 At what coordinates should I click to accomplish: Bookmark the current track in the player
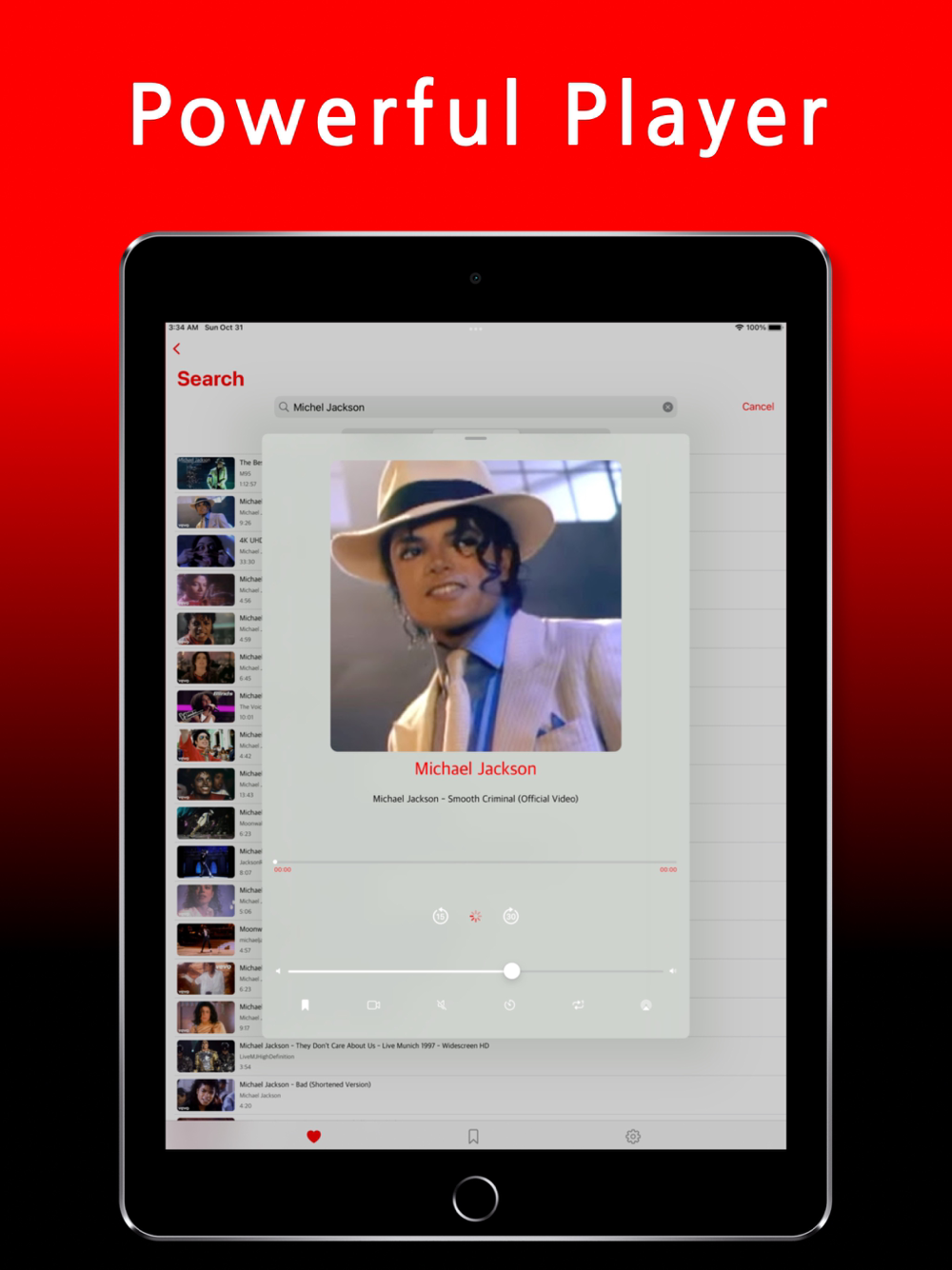tap(306, 1005)
